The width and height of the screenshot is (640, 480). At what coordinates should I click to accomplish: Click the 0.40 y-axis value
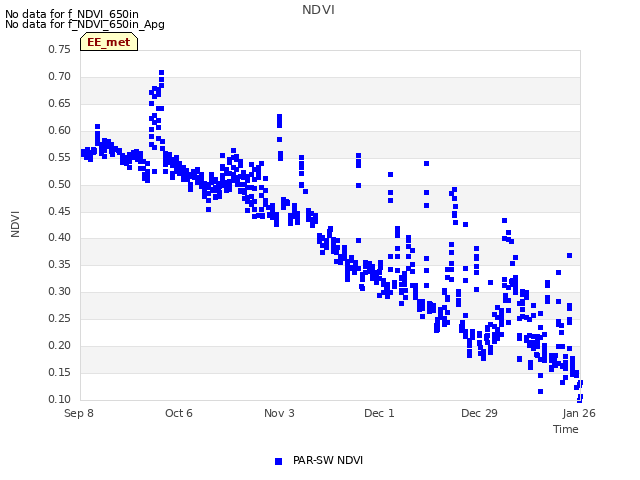[60, 237]
